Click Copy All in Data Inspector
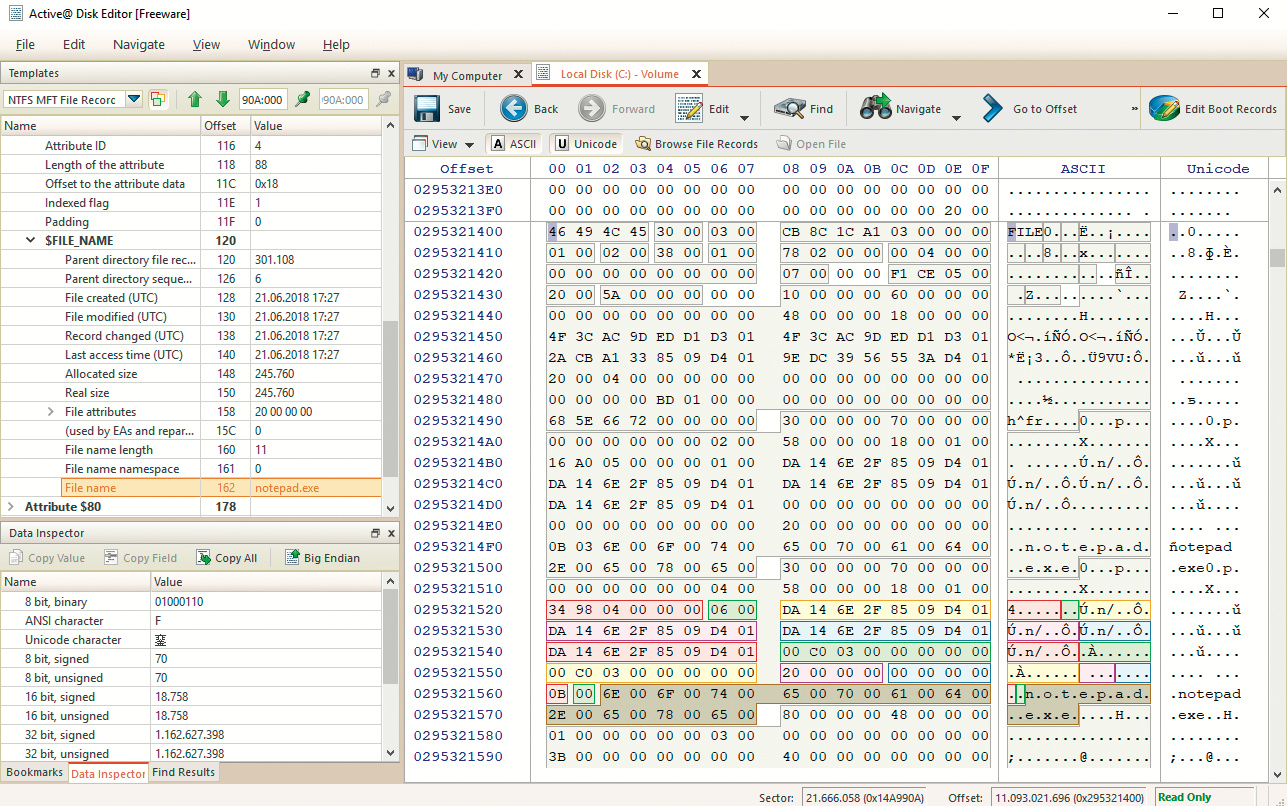This screenshot has width=1287, height=806. pos(226,558)
